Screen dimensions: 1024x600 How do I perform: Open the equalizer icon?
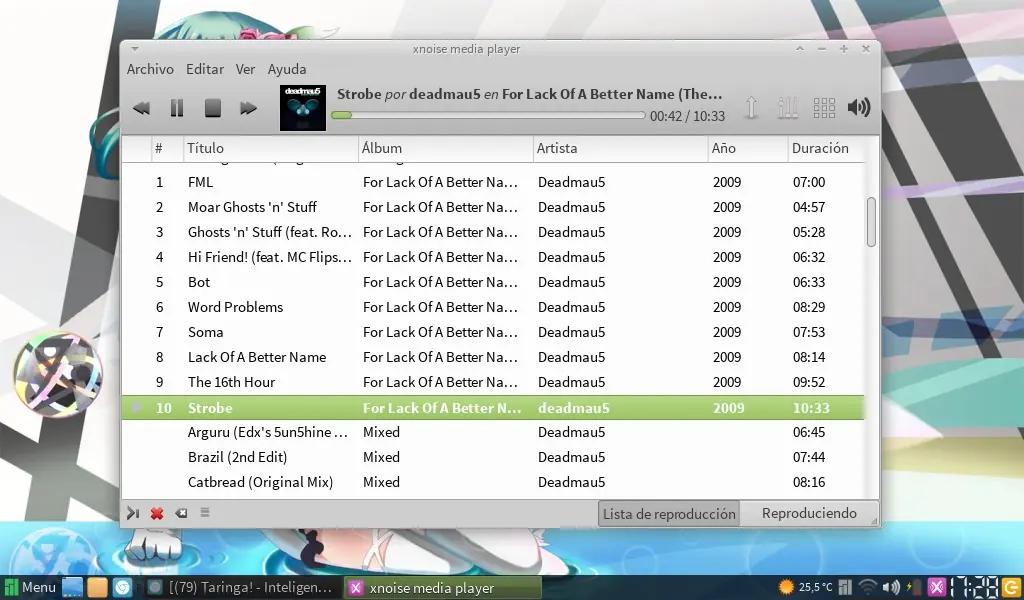click(788, 108)
